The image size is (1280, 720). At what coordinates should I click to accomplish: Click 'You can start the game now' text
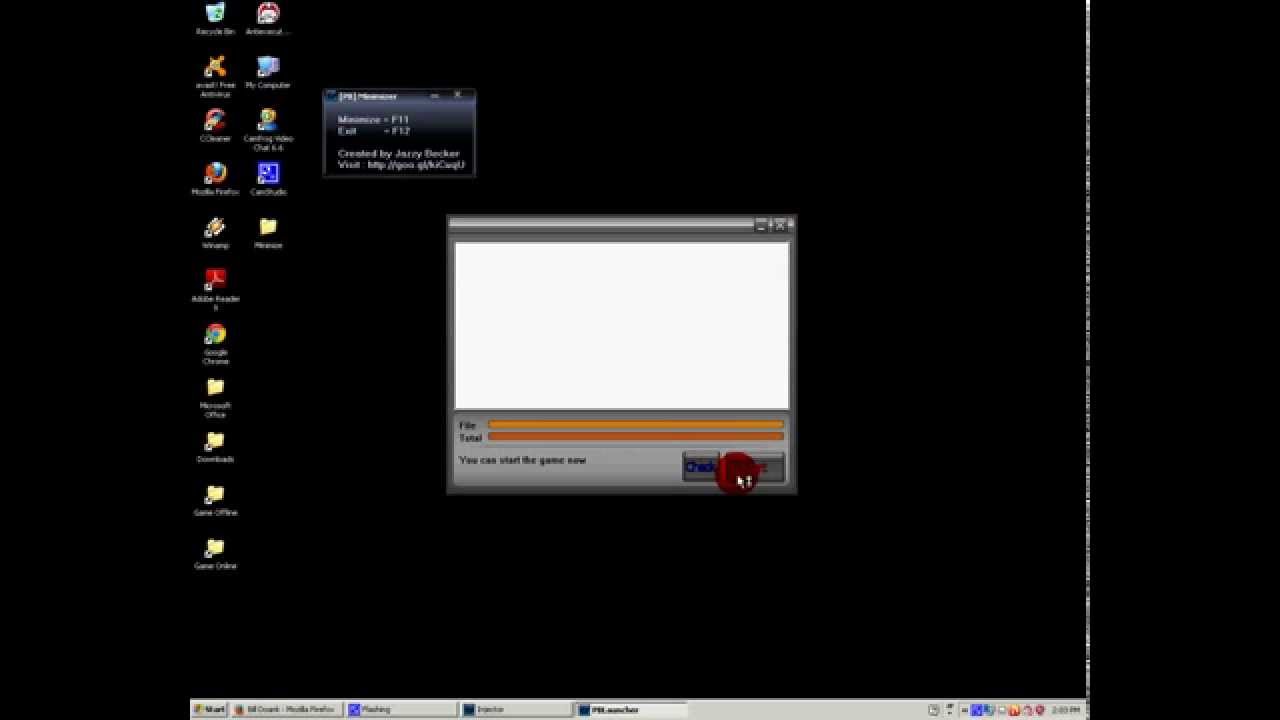(522, 460)
